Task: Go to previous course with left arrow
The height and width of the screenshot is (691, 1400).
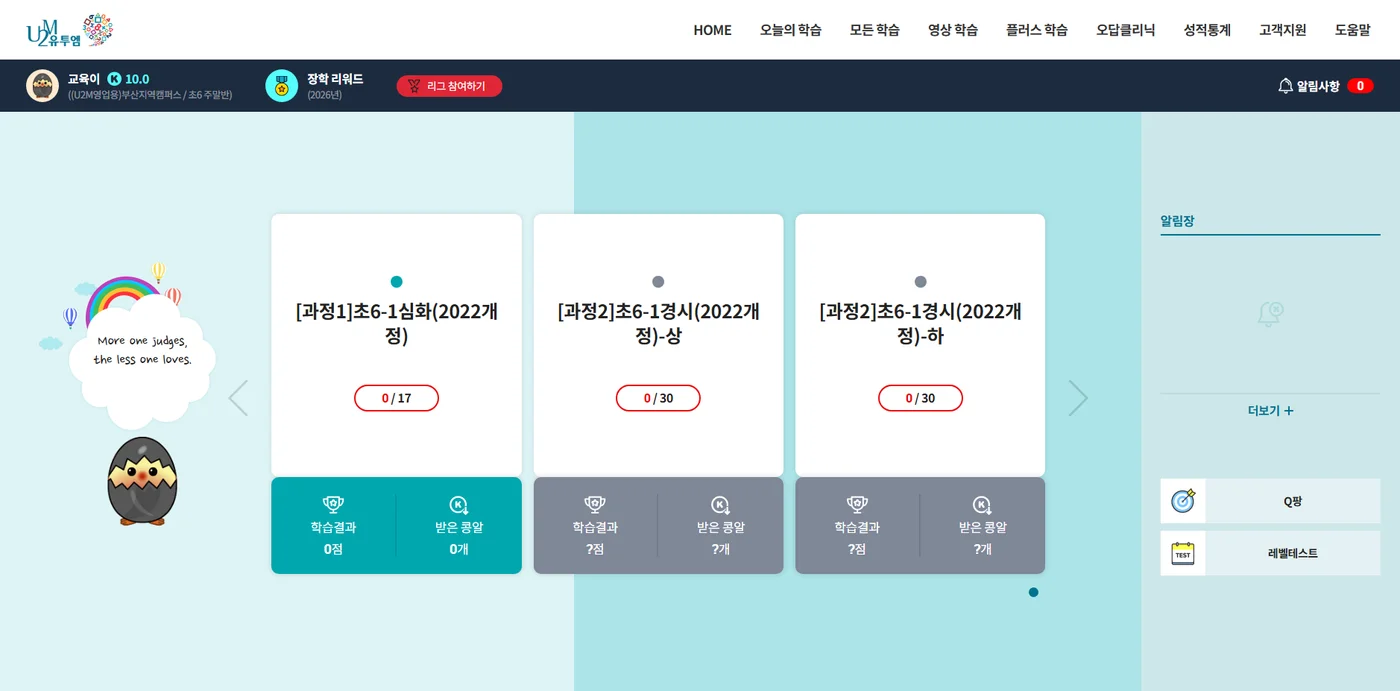Action: pyautogui.click(x=238, y=398)
